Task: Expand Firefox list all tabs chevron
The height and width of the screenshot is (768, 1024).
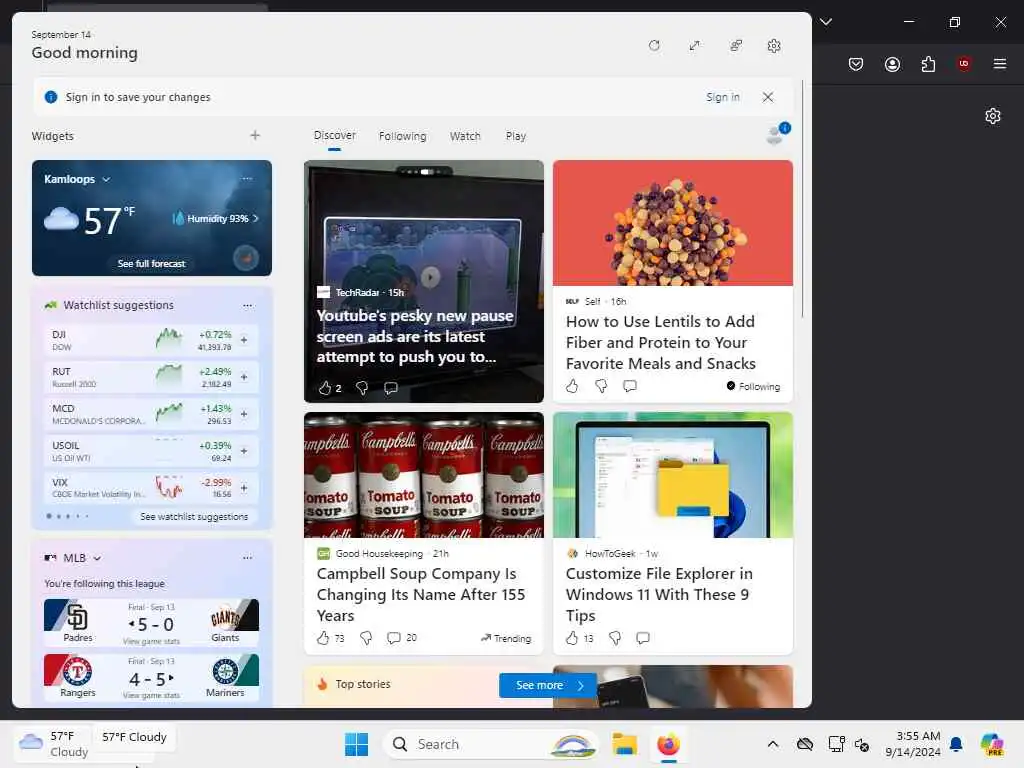Action: click(826, 22)
